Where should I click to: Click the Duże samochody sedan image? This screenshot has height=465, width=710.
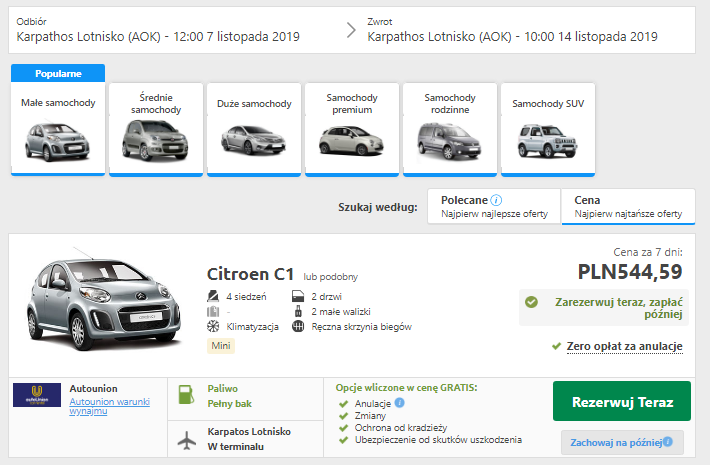253,140
